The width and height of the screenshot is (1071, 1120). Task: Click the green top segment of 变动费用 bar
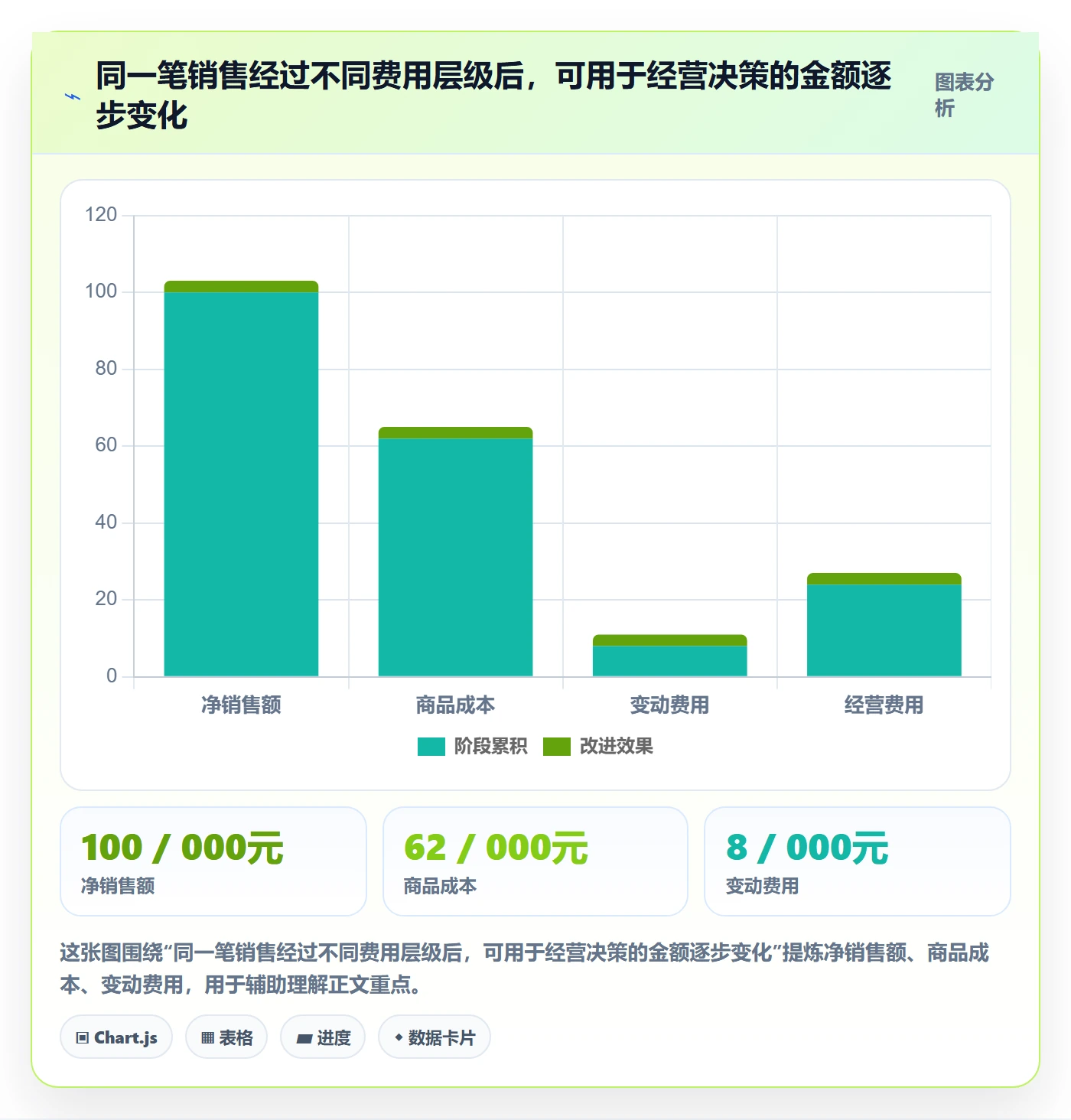[669, 640]
